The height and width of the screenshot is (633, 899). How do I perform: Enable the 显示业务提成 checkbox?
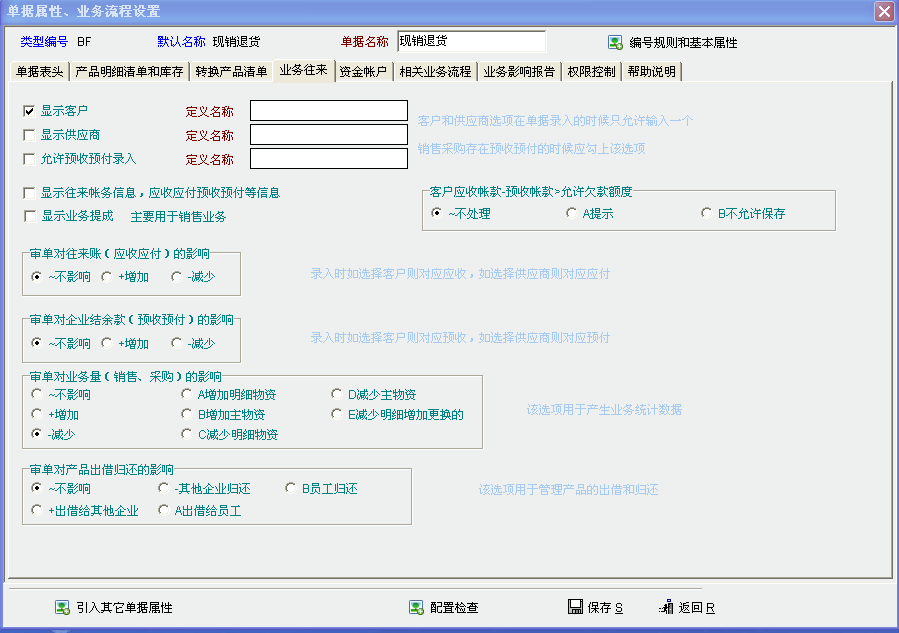29,216
